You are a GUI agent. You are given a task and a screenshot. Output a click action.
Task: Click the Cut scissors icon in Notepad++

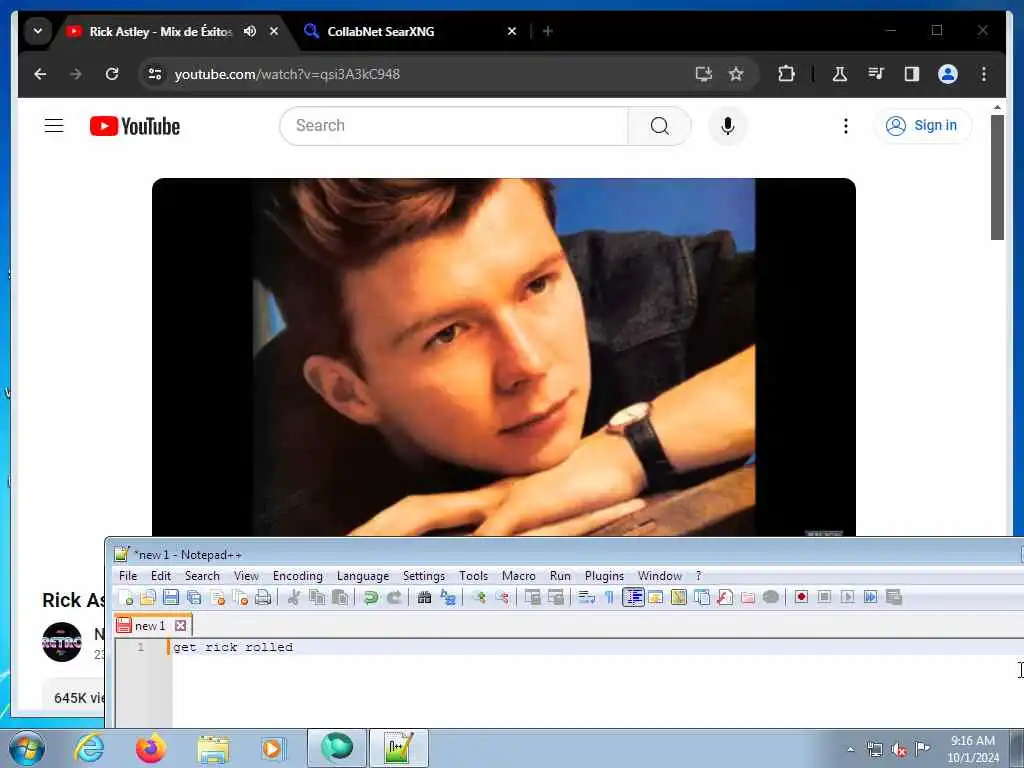pos(294,597)
